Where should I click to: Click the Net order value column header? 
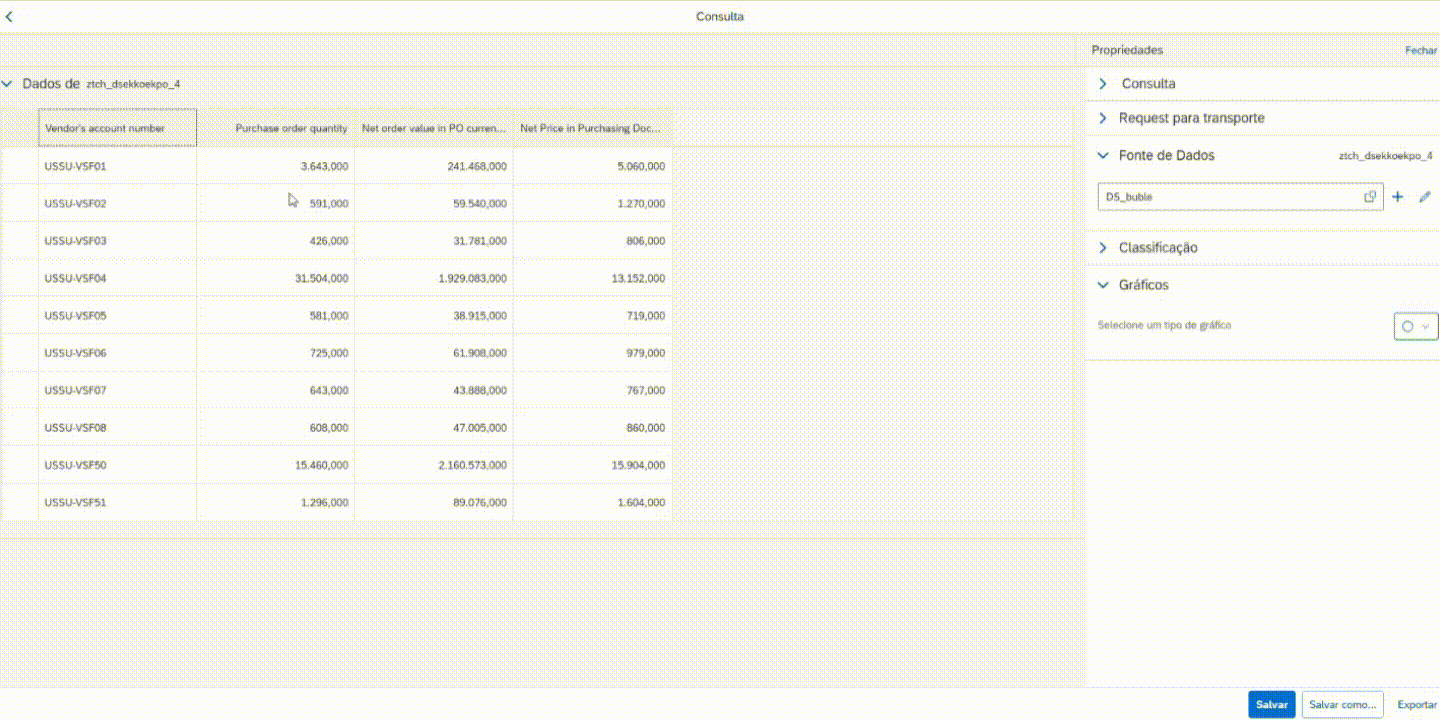(434, 128)
